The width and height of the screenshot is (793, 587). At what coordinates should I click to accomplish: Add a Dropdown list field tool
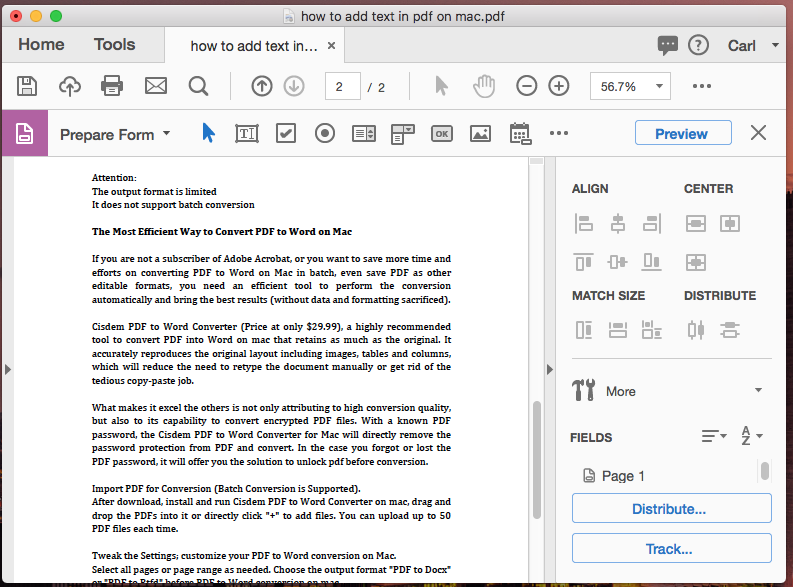(x=403, y=134)
